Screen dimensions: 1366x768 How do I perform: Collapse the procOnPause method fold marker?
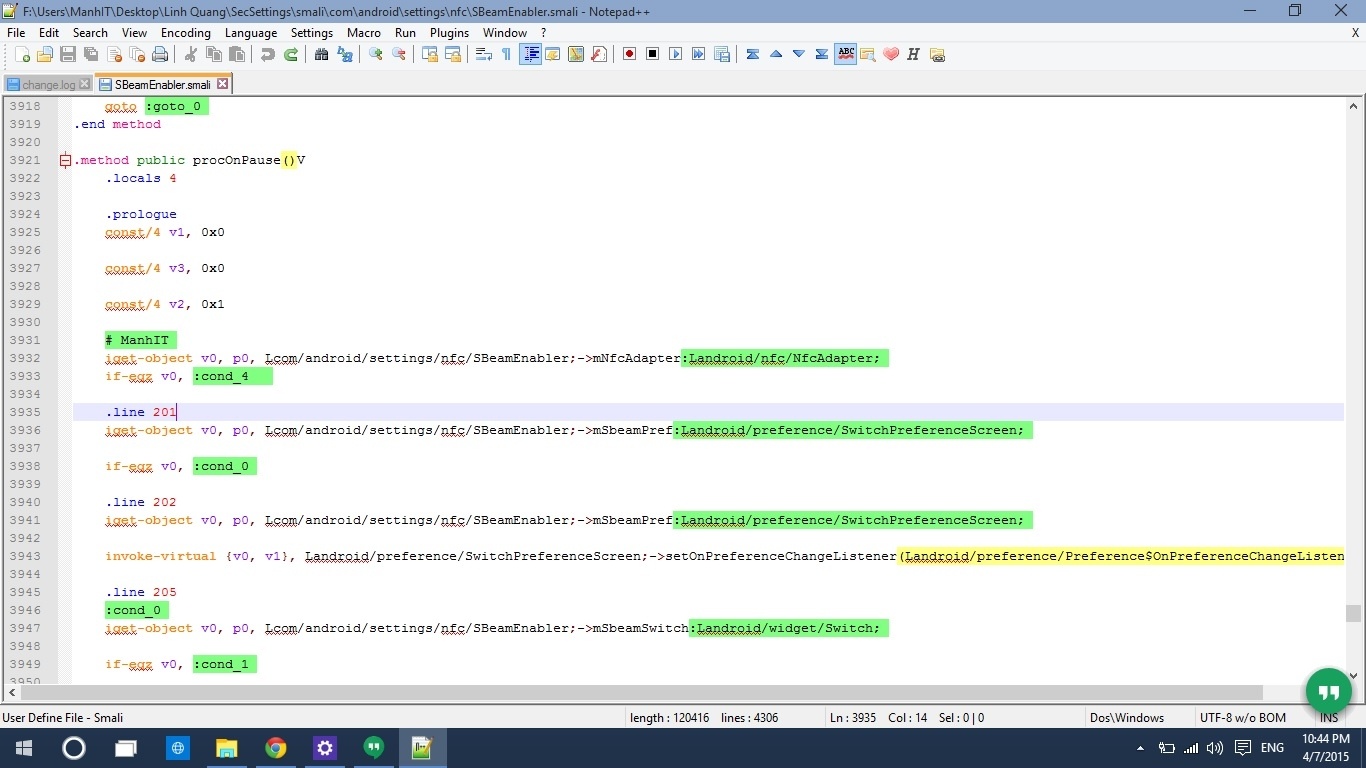click(x=65, y=160)
